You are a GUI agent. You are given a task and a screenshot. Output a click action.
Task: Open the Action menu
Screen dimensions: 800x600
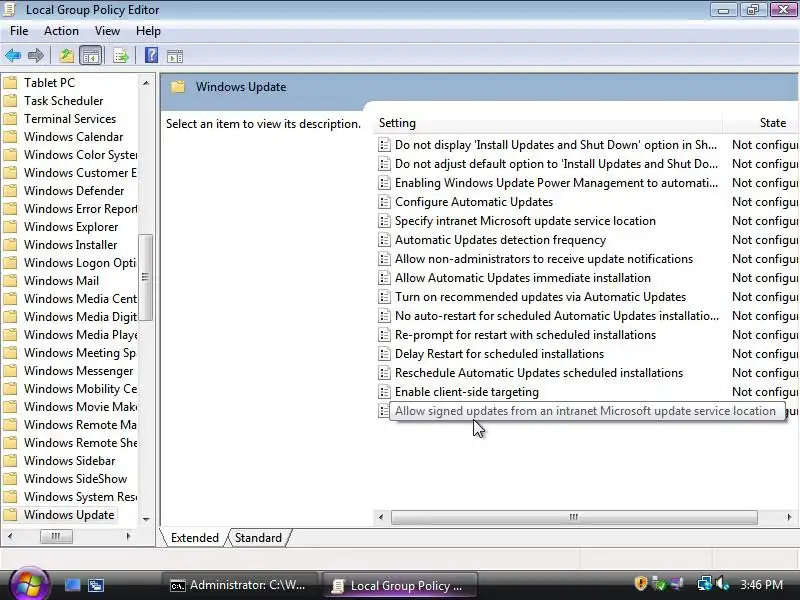61,31
